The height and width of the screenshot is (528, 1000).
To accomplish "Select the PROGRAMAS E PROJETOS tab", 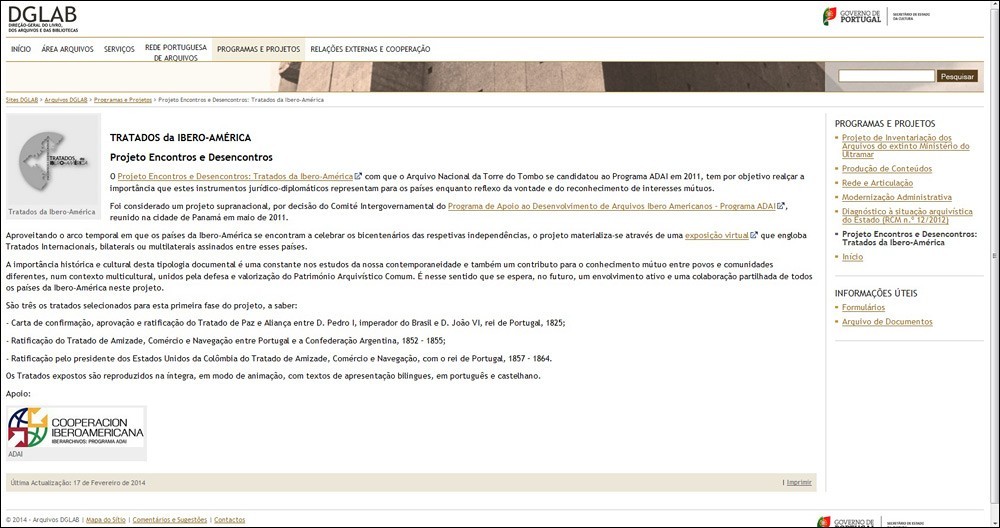I will tap(258, 49).
